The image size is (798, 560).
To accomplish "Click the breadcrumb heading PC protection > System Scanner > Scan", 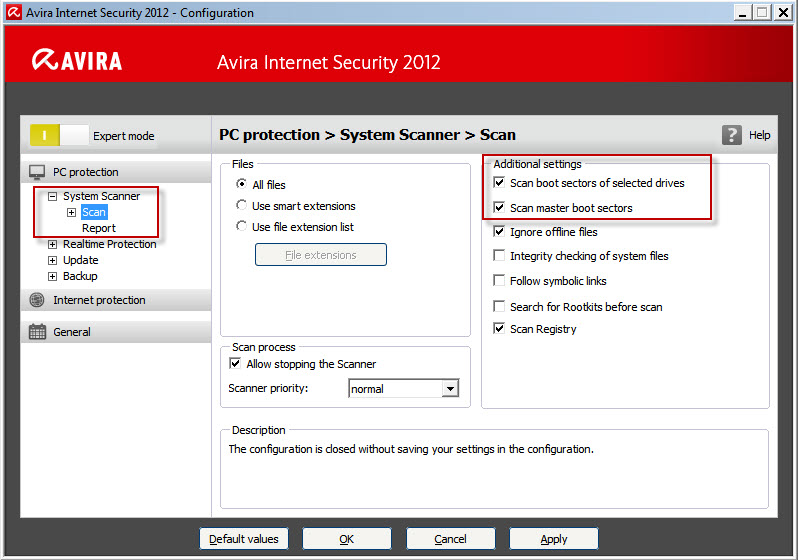I will tap(367, 135).
